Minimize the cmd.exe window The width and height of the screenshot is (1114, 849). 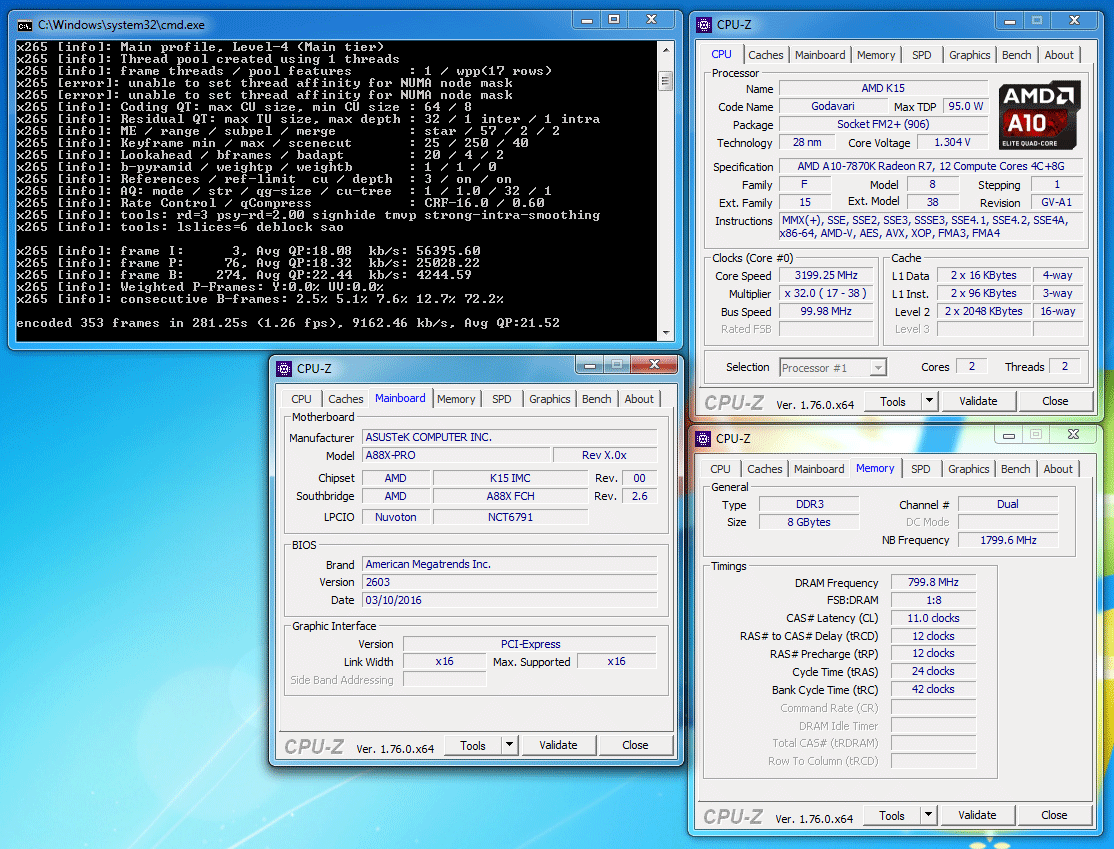coord(587,20)
